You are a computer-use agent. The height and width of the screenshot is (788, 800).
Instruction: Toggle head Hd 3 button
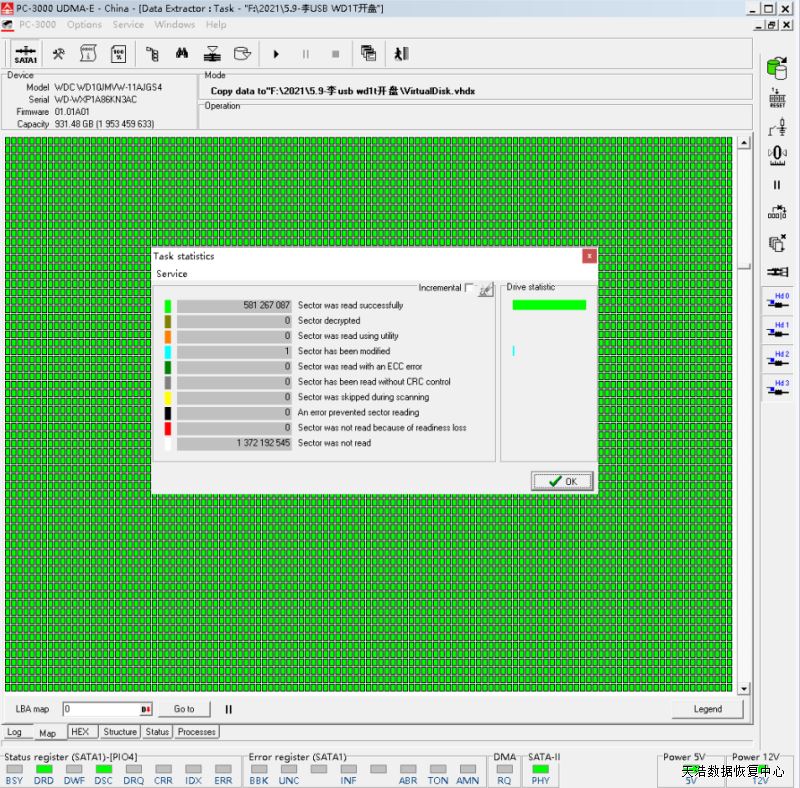(777, 389)
